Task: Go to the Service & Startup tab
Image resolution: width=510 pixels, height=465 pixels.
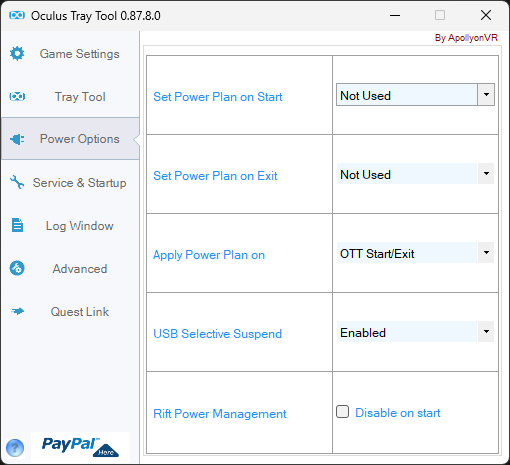Action: click(x=70, y=183)
